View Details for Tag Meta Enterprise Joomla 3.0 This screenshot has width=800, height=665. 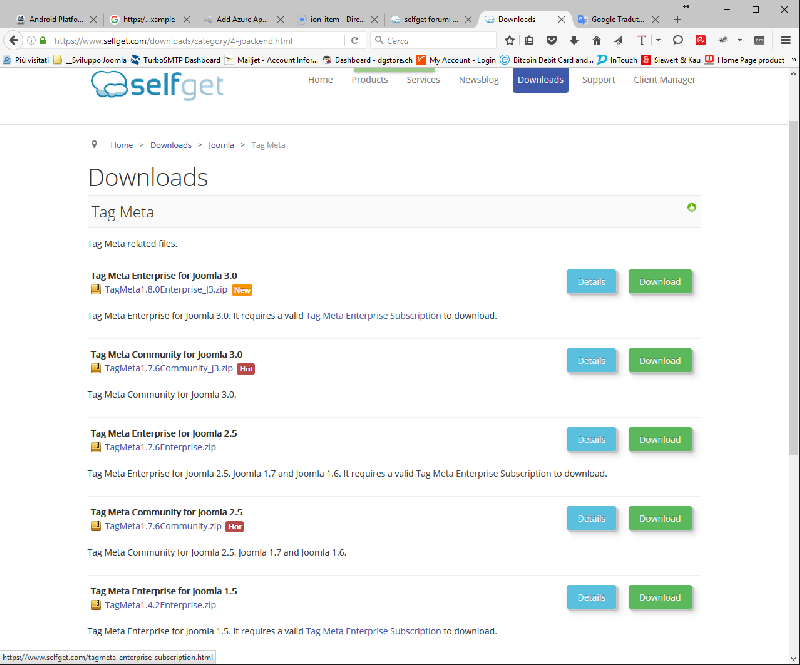(x=591, y=282)
